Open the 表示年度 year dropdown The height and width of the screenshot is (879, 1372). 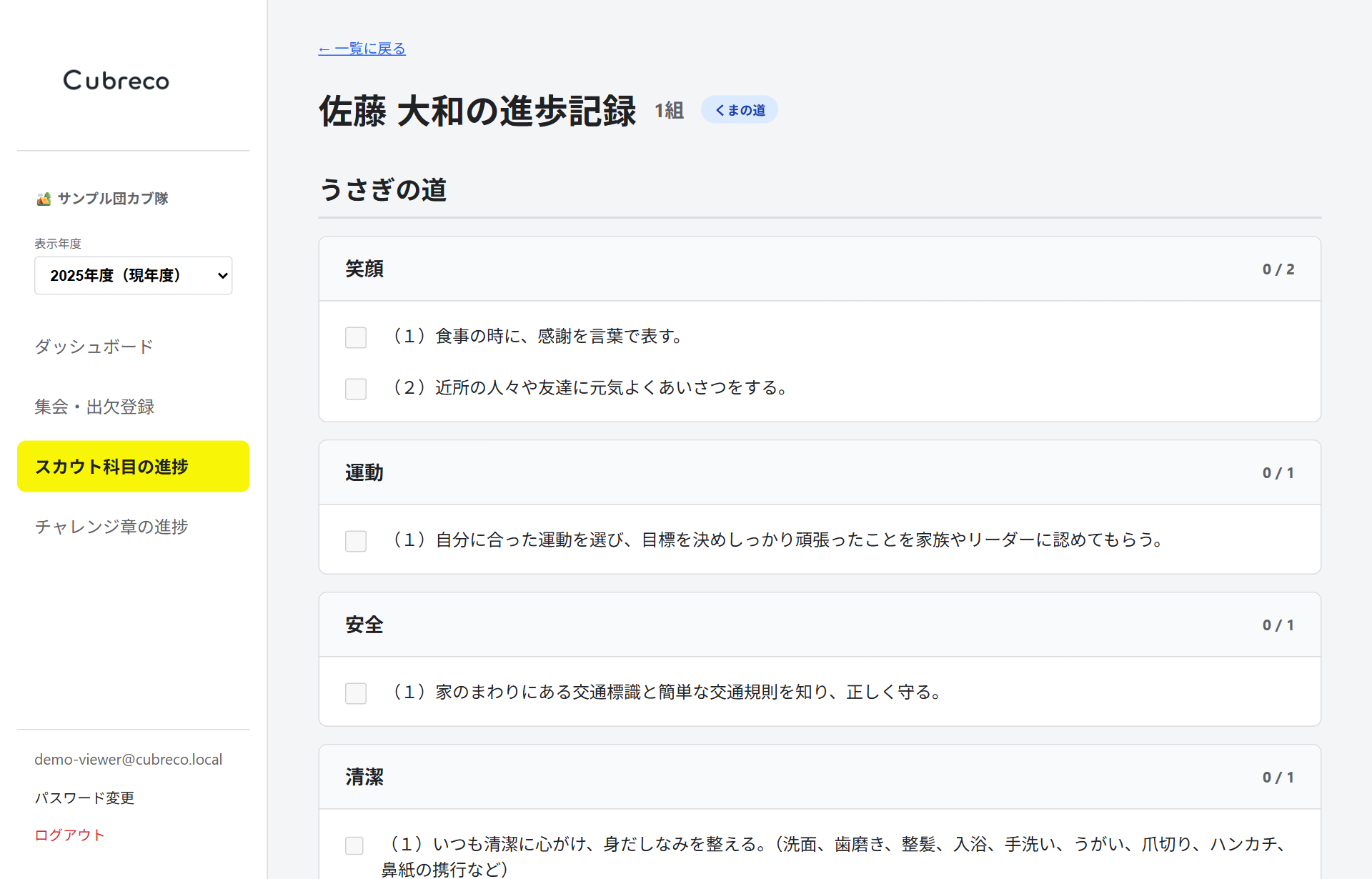tap(134, 275)
